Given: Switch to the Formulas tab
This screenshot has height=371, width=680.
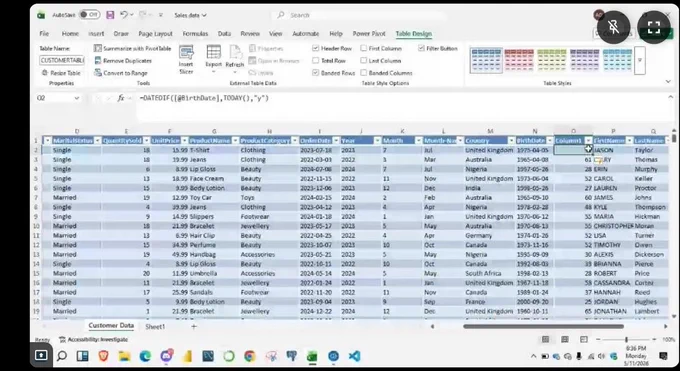Looking at the screenshot, I should click(x=195, y=33).
